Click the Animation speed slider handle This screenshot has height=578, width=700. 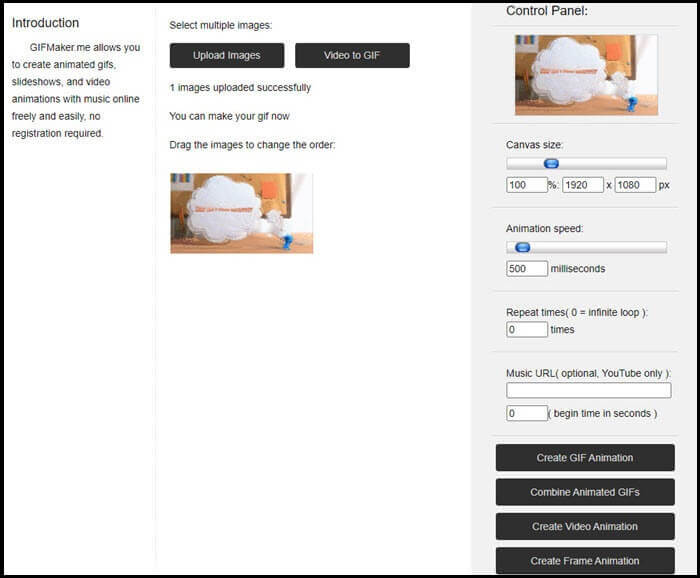[522, 247]
